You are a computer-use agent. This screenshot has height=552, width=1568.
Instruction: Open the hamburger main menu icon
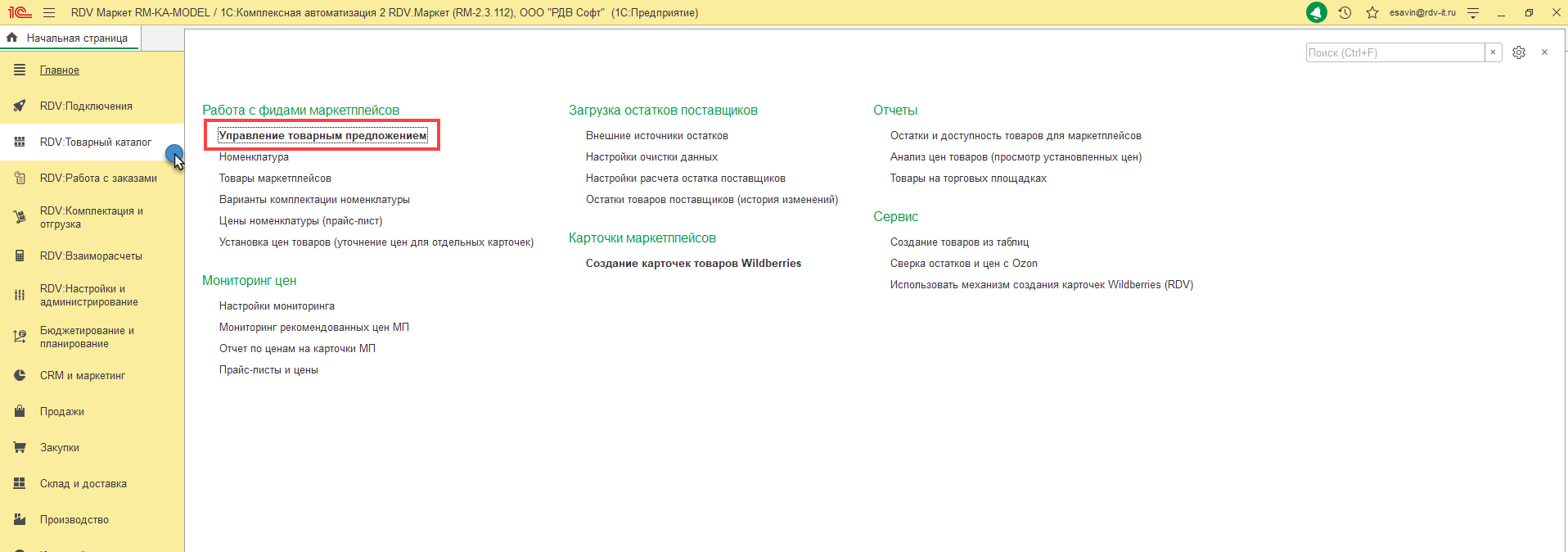click(49, 13)
